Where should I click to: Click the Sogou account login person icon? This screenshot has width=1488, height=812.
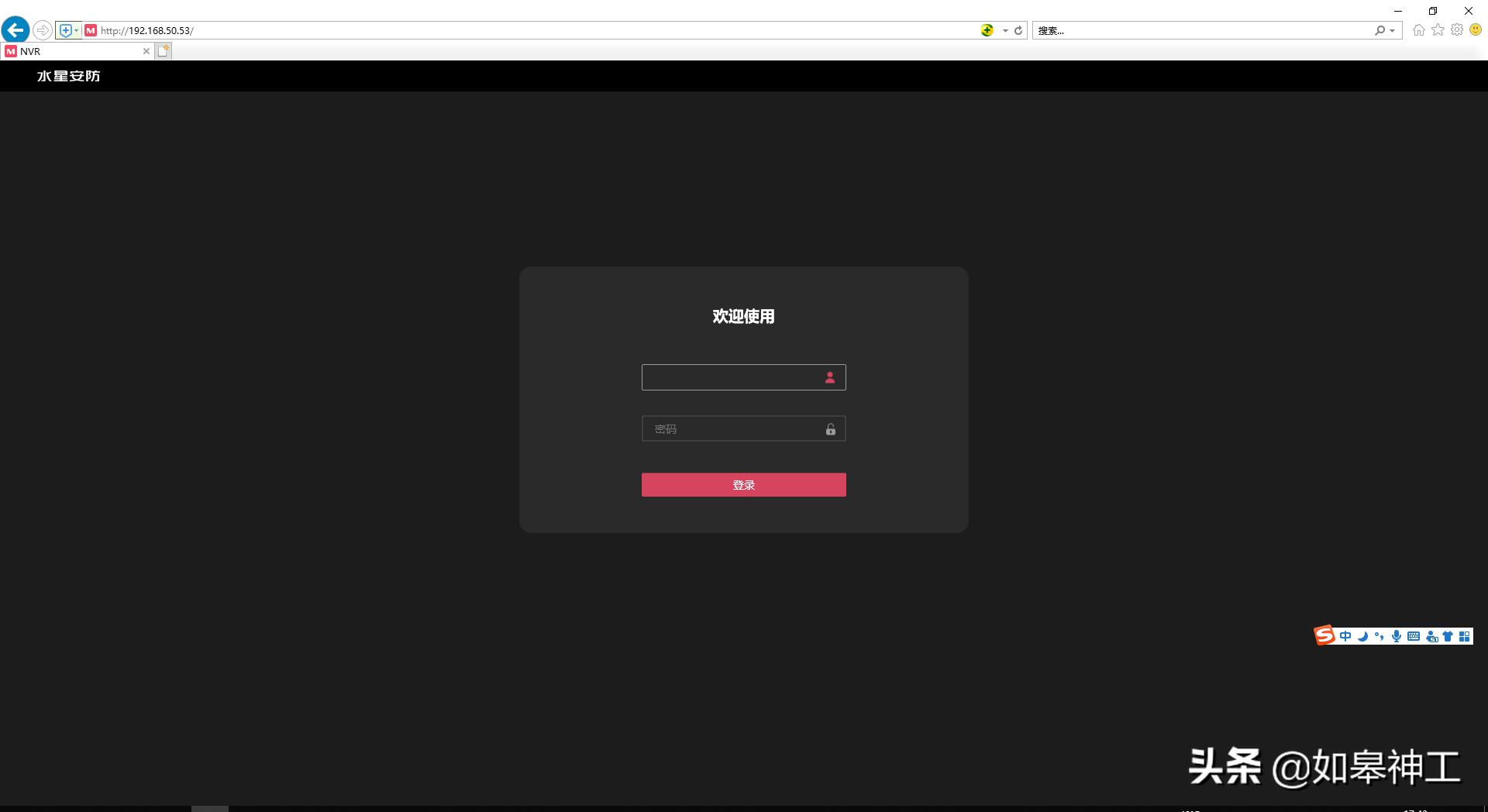coord(1431,635)
